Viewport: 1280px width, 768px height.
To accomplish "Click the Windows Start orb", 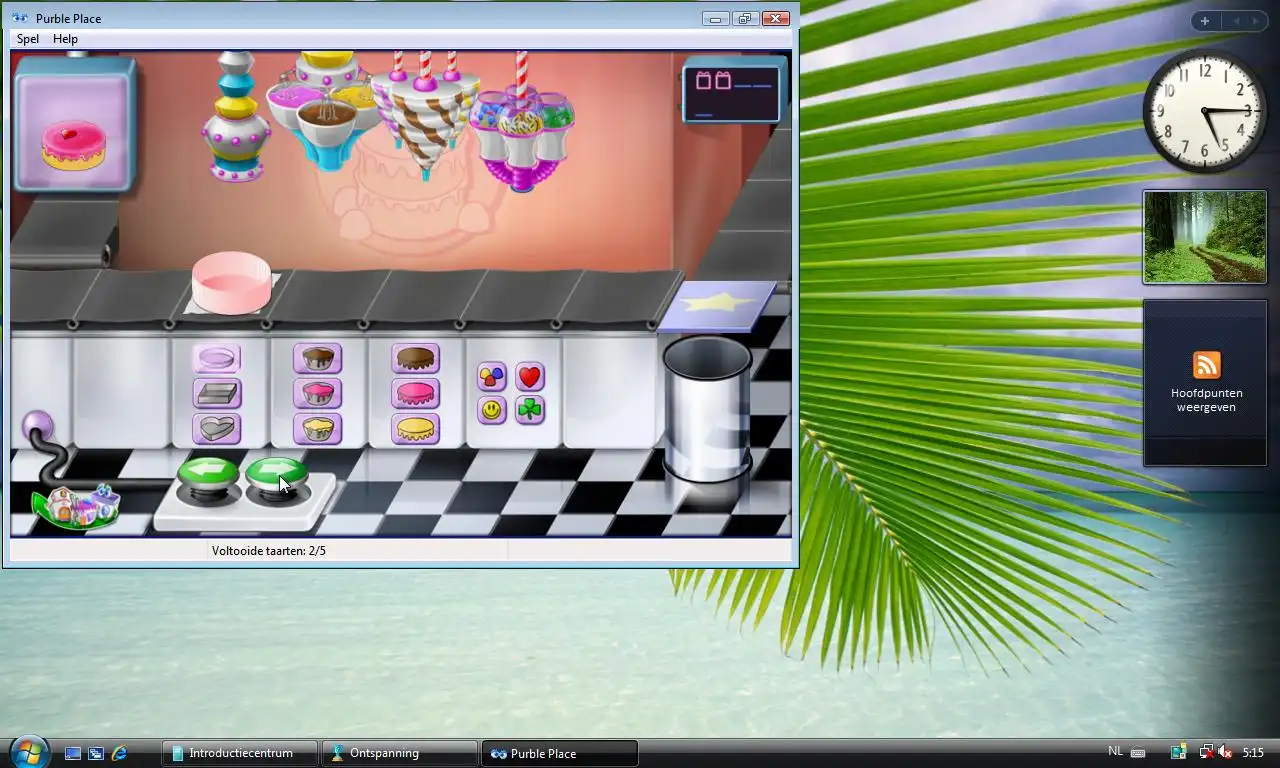I will [x=29, y=751].
